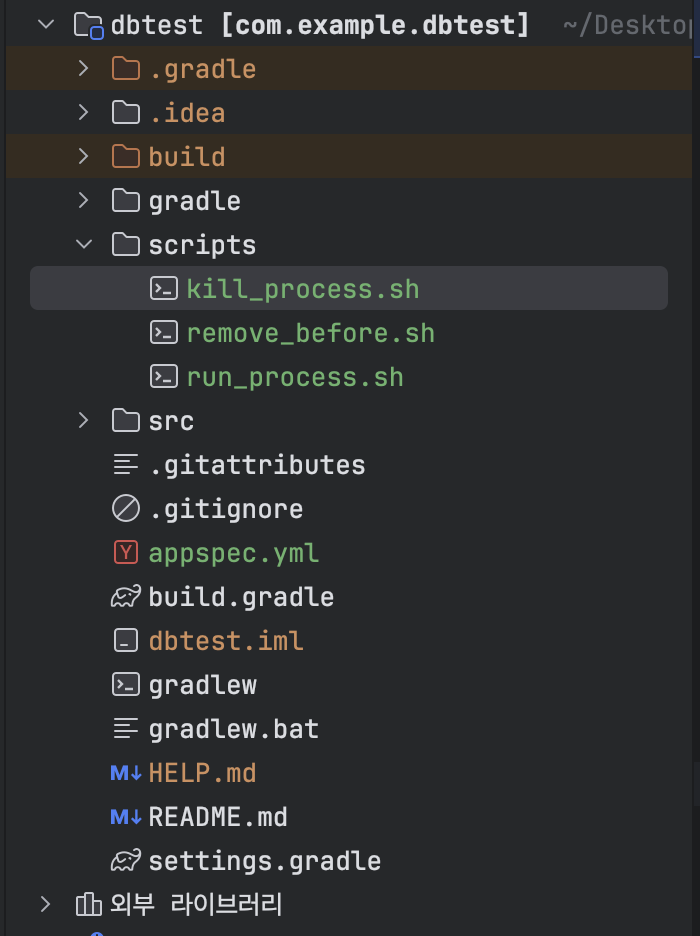This screenshot has width=700, height=936.
Task: Expand the src folder chevron
Action: click(x=84, y=421)
